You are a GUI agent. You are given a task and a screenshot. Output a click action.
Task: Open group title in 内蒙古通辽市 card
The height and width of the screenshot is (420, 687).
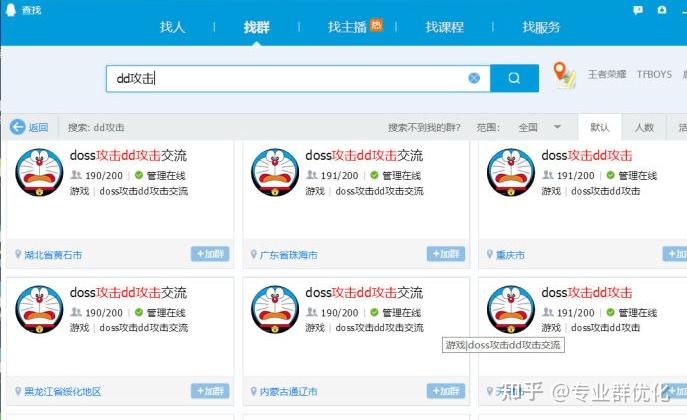coord(364,293)
